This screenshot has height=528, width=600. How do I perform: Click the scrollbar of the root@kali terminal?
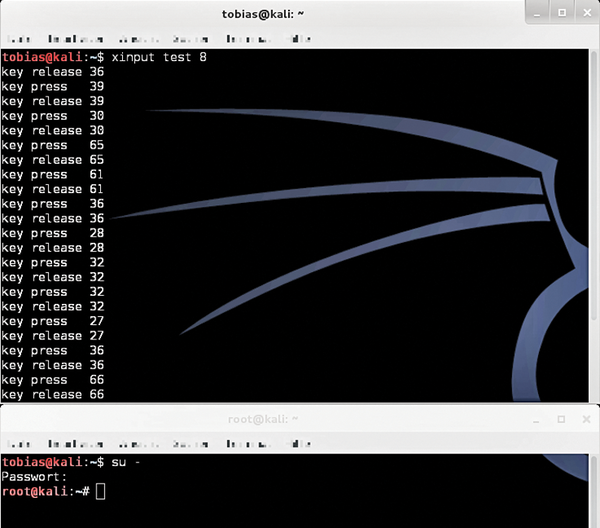[593, 491]
